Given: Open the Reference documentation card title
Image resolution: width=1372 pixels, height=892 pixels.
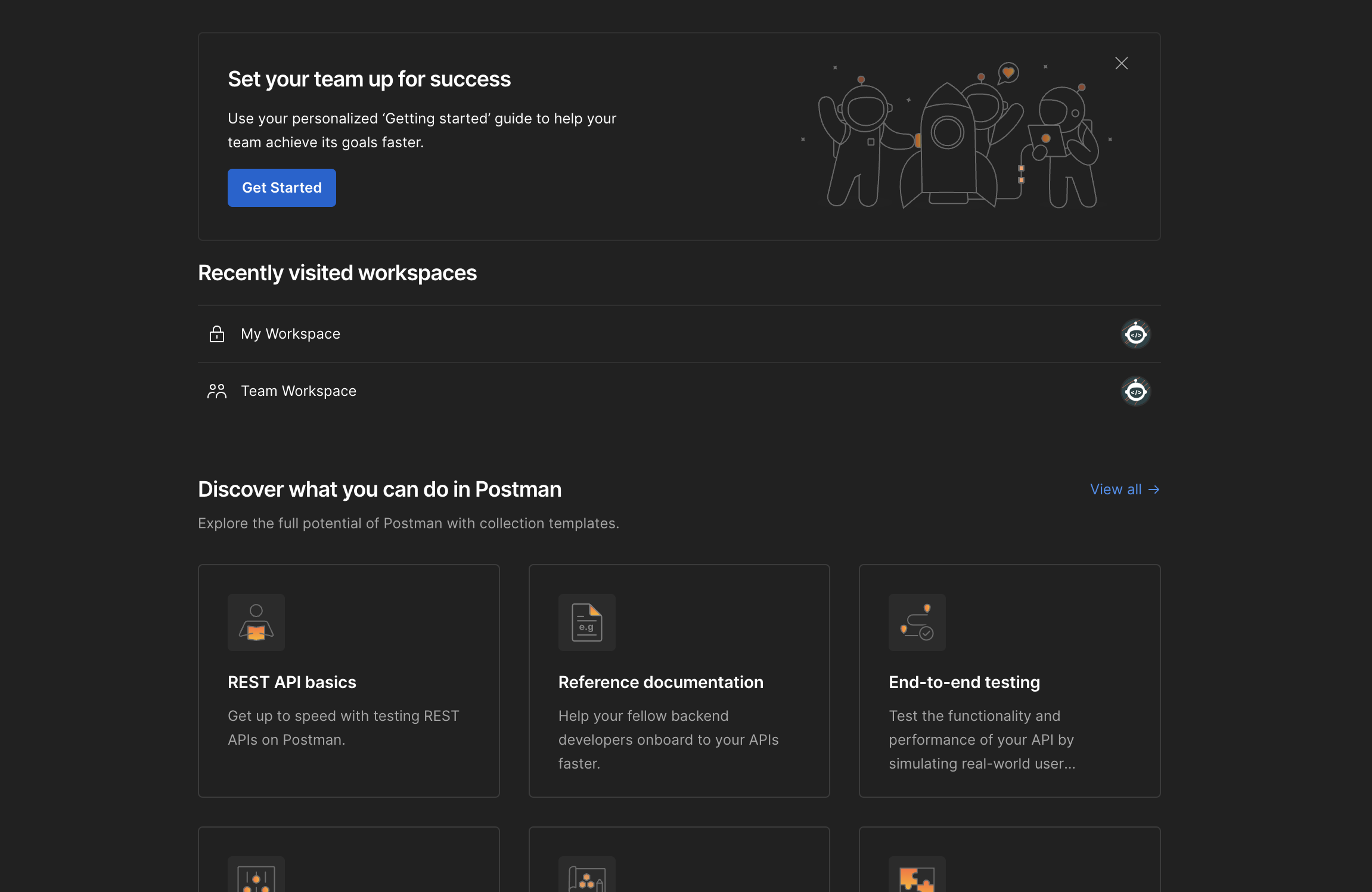Looking at the screenshot, I should tap(660, 682).
